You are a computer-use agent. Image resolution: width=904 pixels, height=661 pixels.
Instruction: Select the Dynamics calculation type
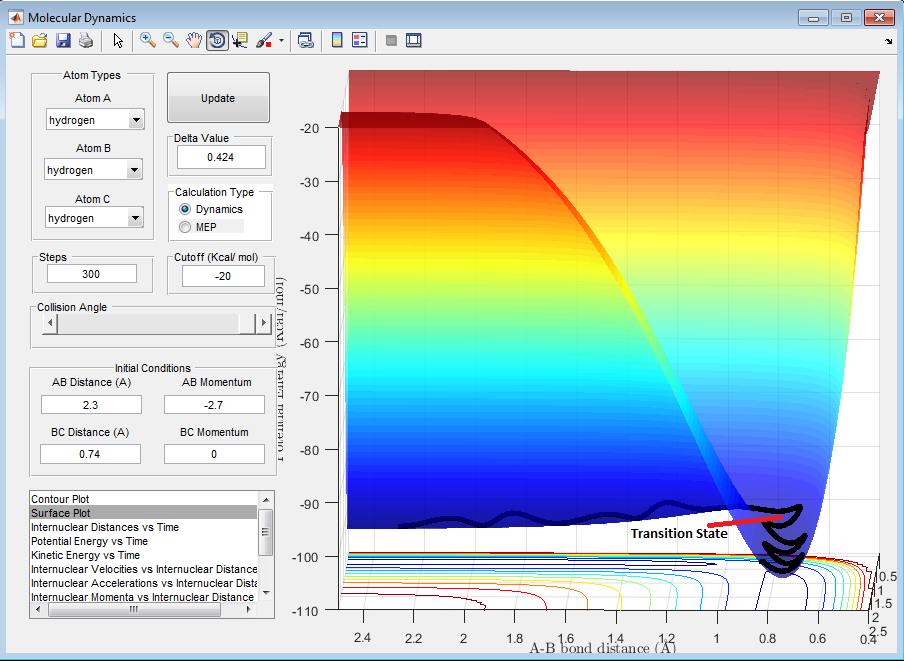tap(184, 209)
